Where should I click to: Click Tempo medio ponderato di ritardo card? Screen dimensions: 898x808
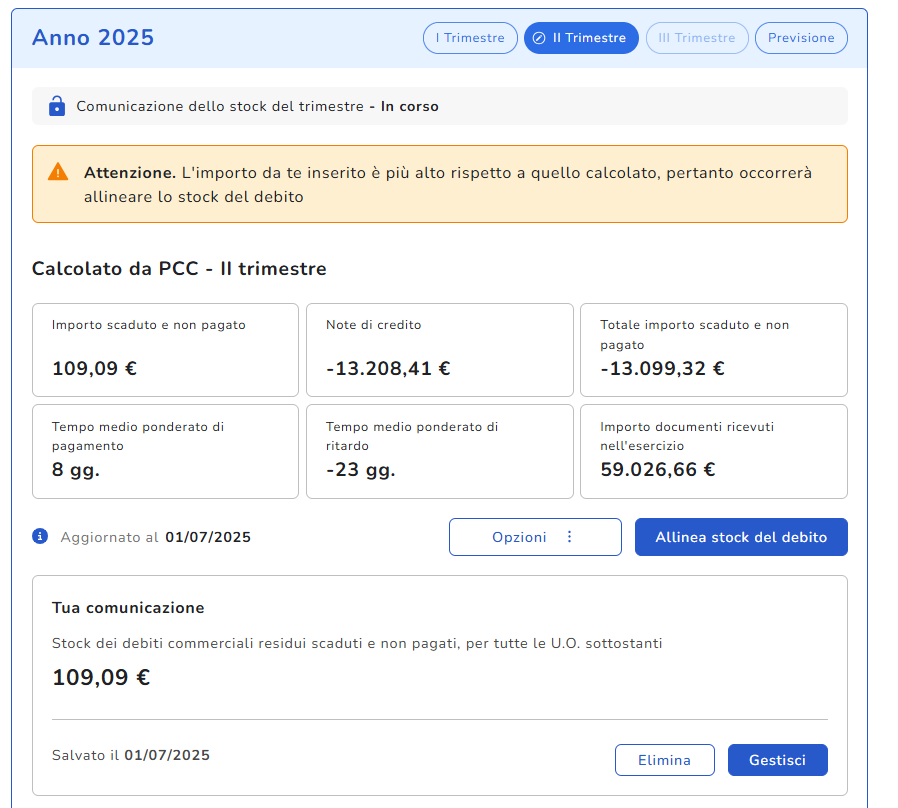click(439, 451)
